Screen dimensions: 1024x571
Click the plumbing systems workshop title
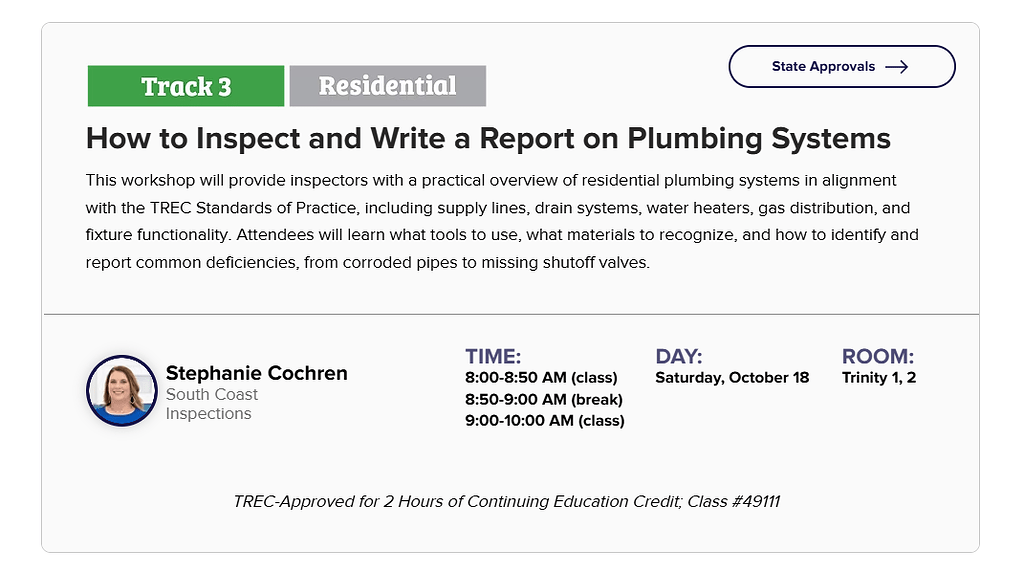click(x=488, y=138)
